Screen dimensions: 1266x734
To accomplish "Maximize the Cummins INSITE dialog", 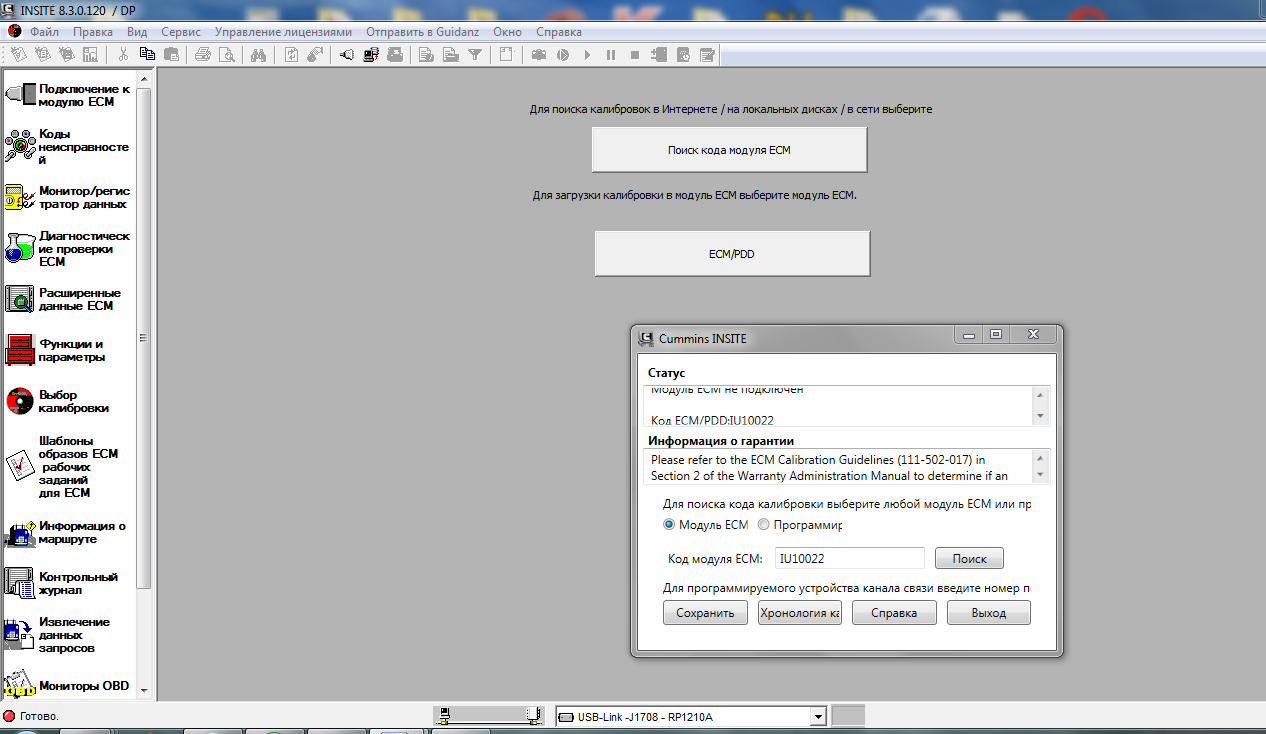I will 996,335.
